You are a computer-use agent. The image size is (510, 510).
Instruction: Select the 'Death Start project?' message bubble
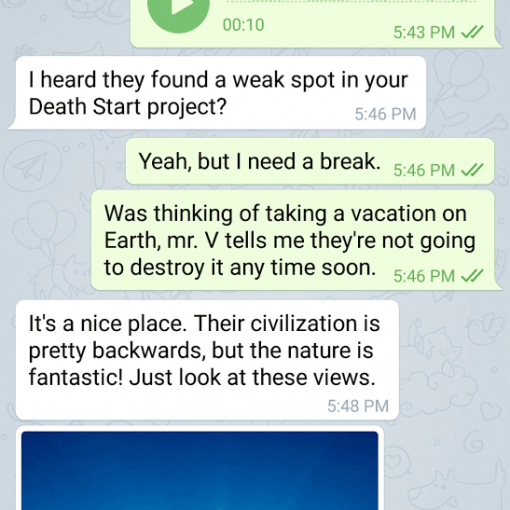[217, 93]
